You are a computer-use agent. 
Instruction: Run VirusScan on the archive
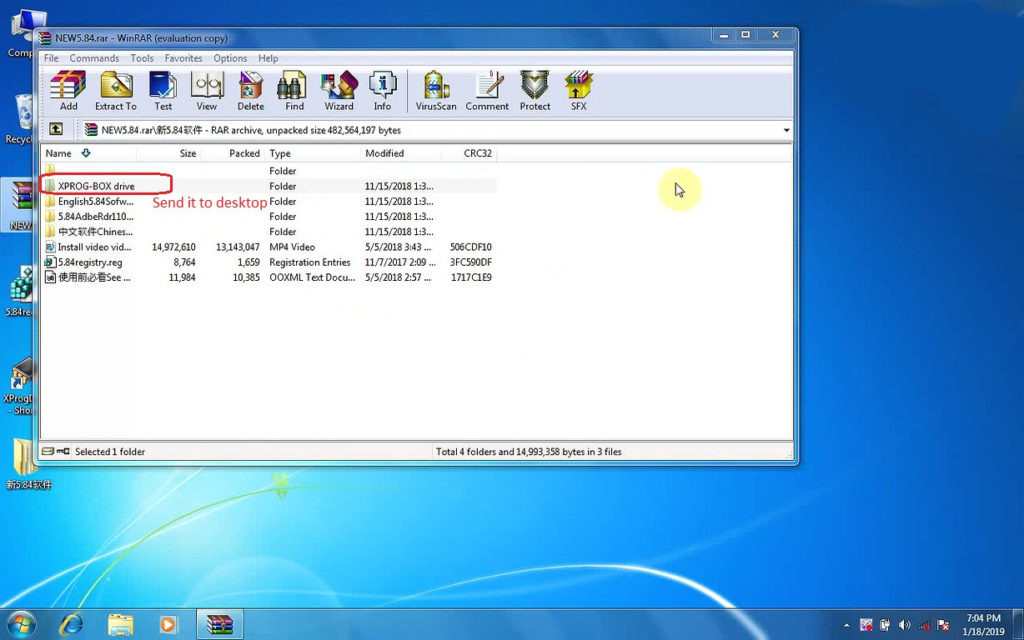click(x=436, y=91)
